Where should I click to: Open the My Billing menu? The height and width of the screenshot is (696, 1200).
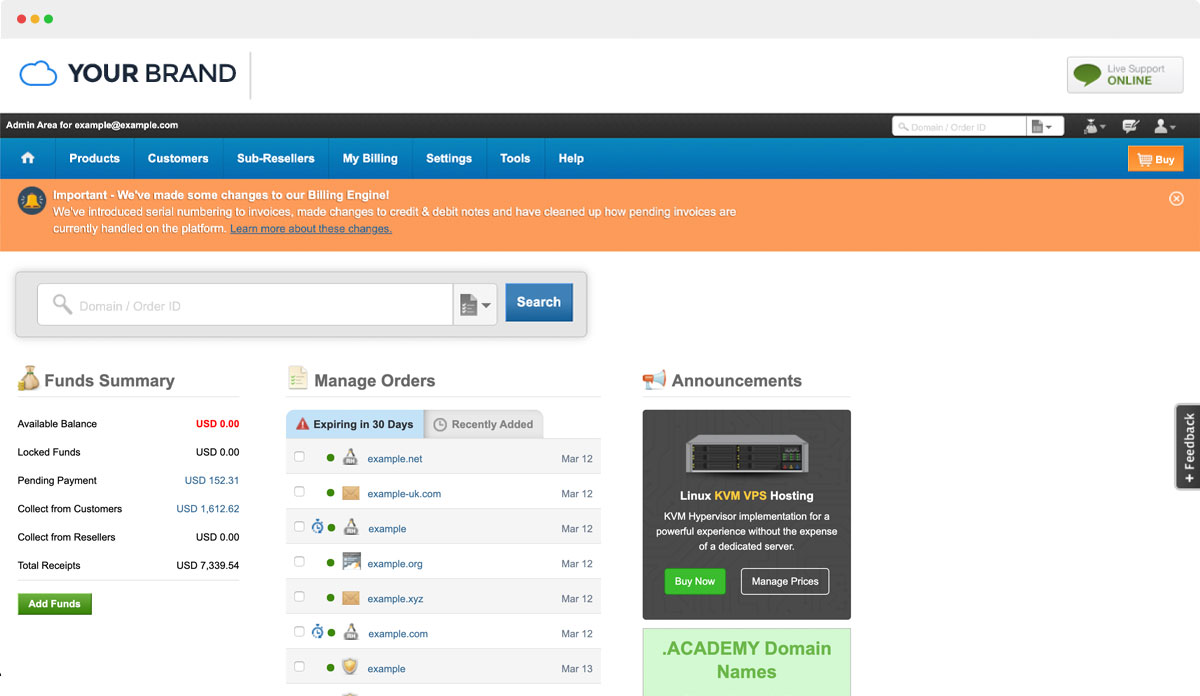point(370,158)
